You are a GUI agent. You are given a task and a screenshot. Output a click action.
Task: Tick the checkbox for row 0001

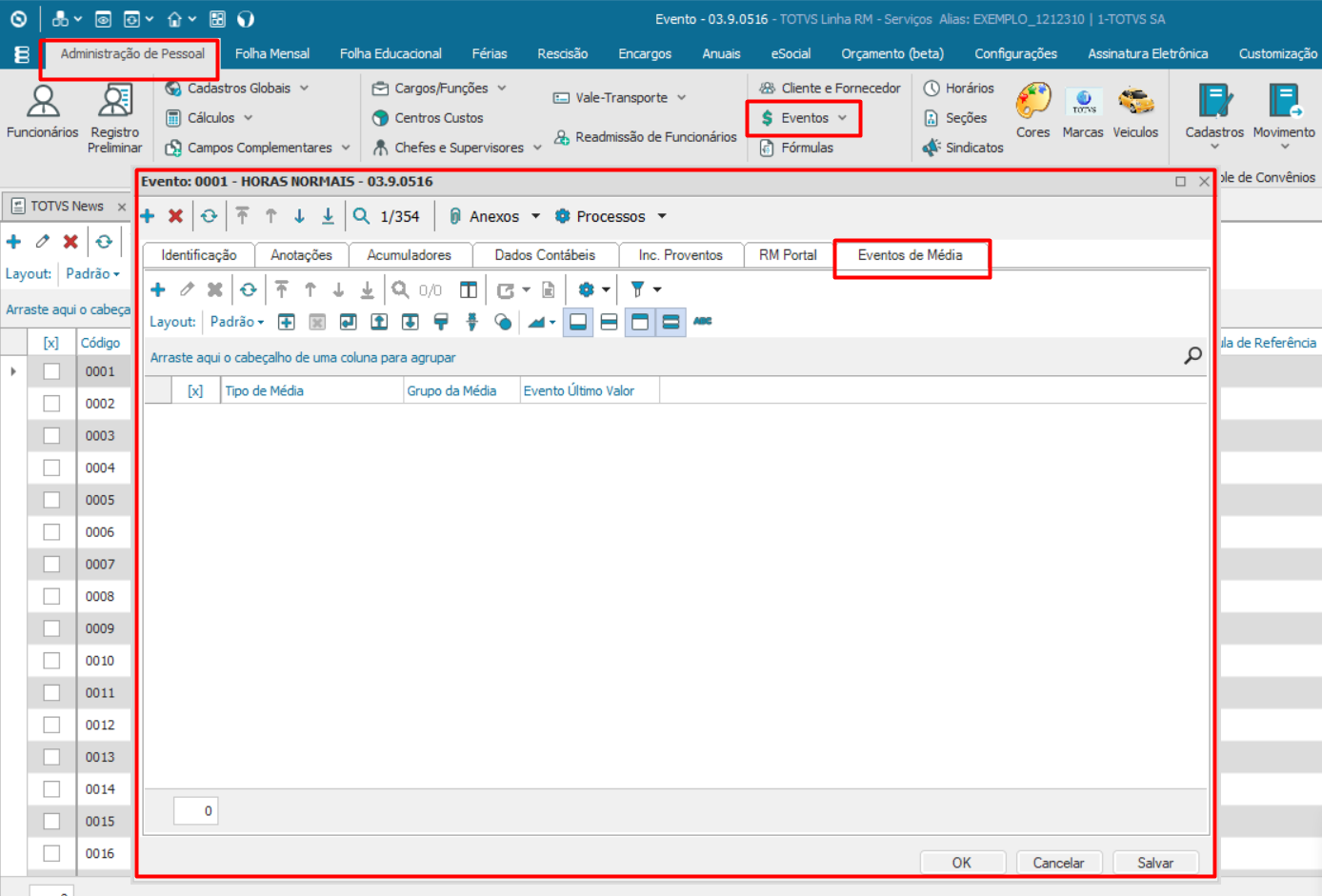pyautogui.click(x=51, y=371)
